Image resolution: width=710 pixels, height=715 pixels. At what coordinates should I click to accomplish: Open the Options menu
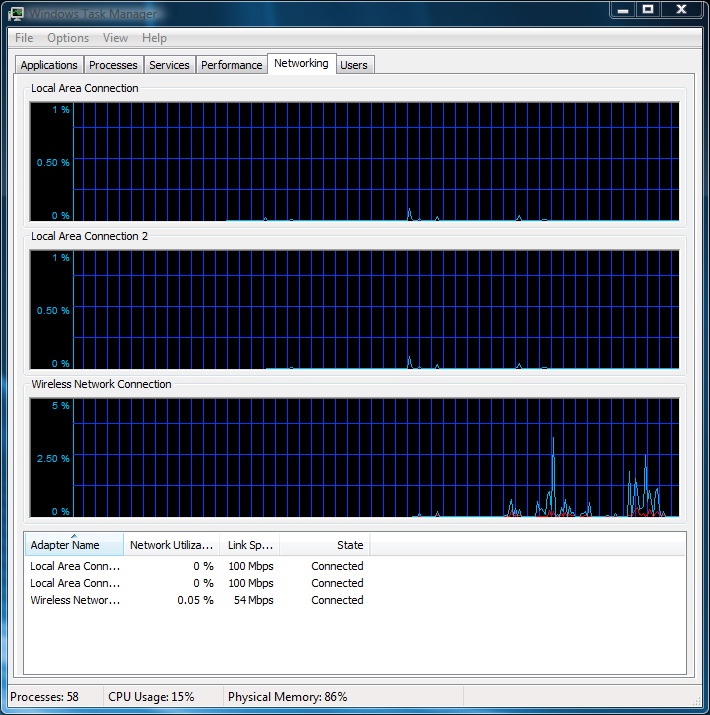pyautogui.click(x=68, y=38)
